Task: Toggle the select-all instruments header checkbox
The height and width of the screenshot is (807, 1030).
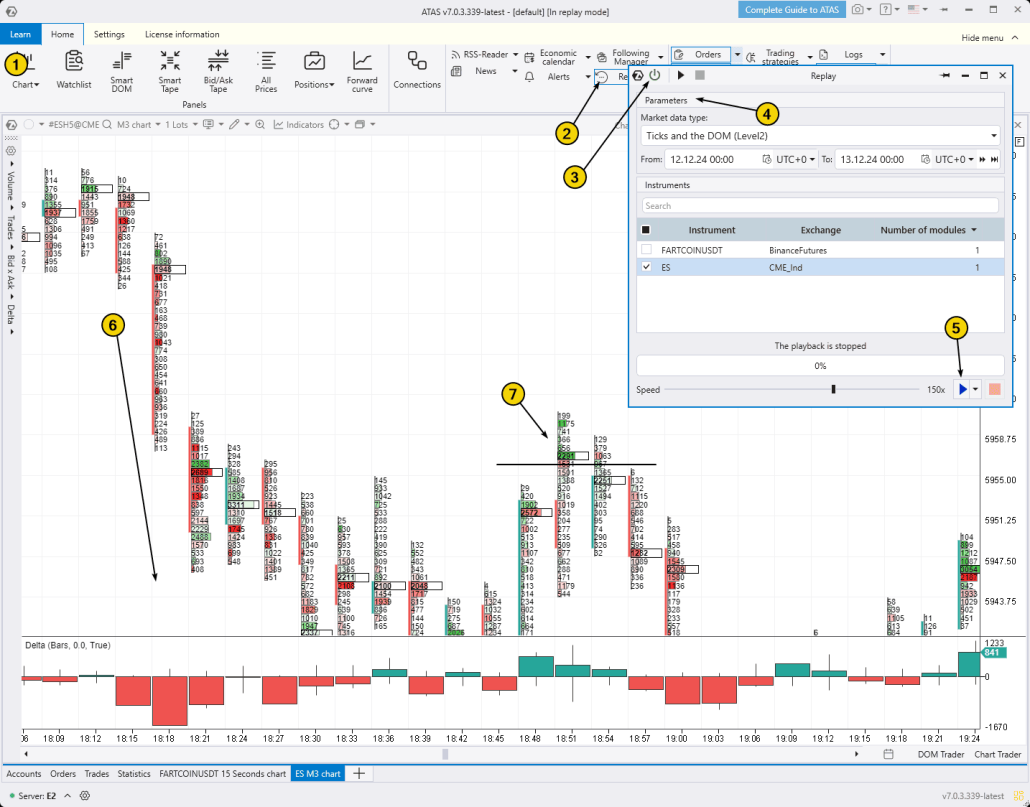Action: click(x=648, y=229)
